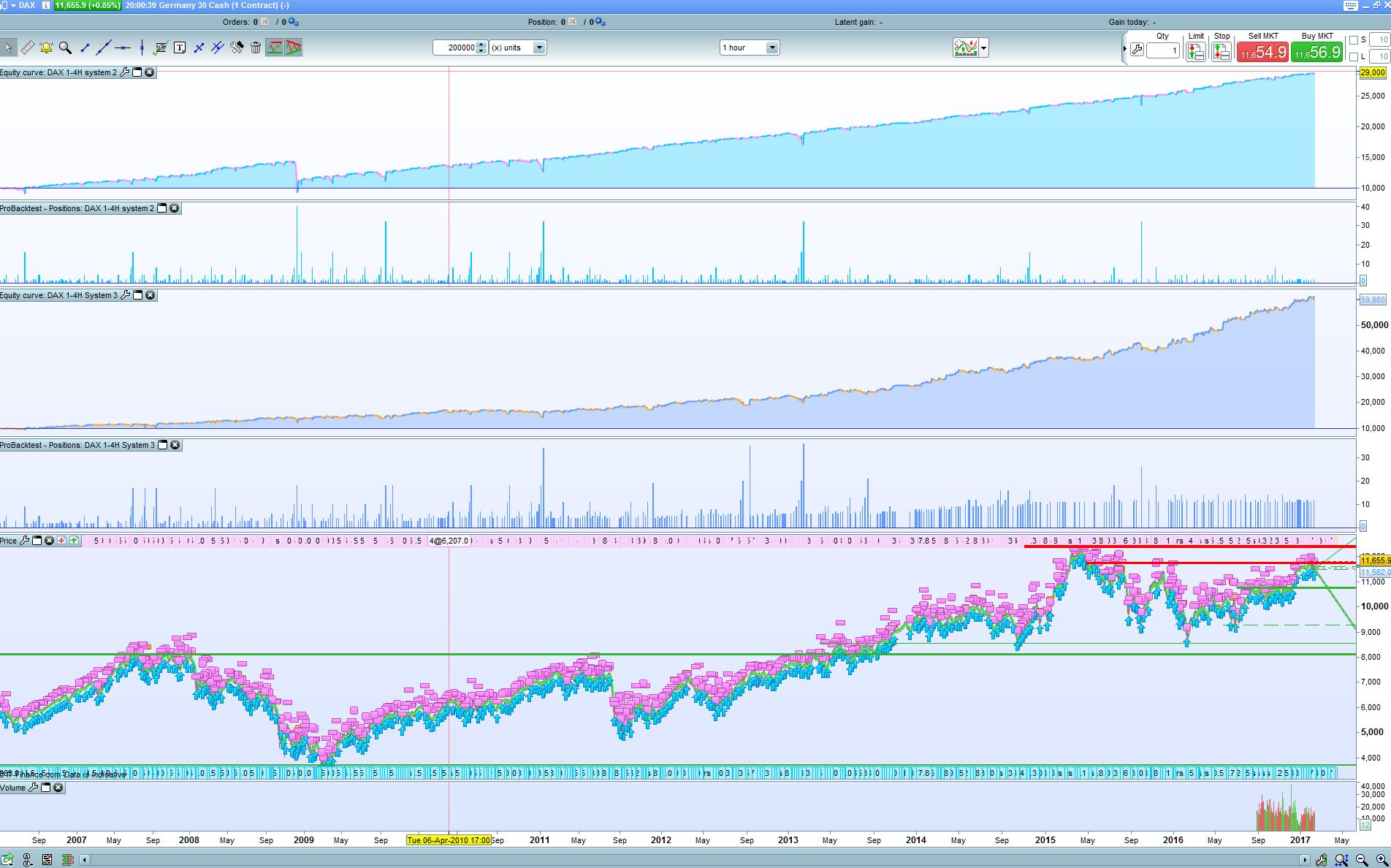Open the Price panel wrench settings
This screenshot has height=868, width=1391.
click(x=25, y=541)
